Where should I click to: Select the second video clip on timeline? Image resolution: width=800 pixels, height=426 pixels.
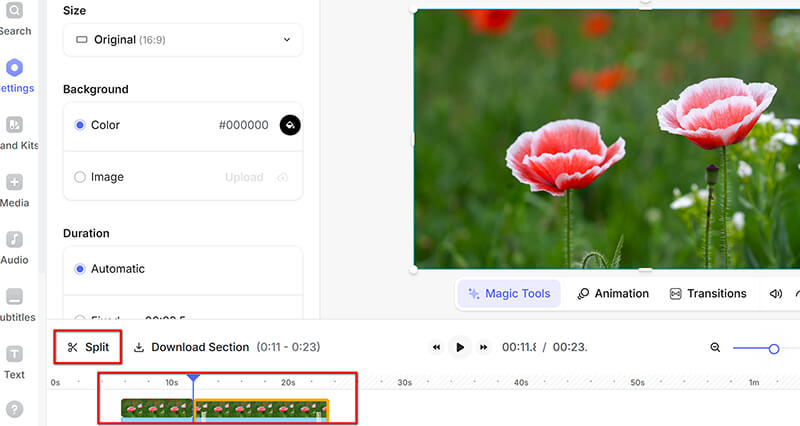click(261, 409)
